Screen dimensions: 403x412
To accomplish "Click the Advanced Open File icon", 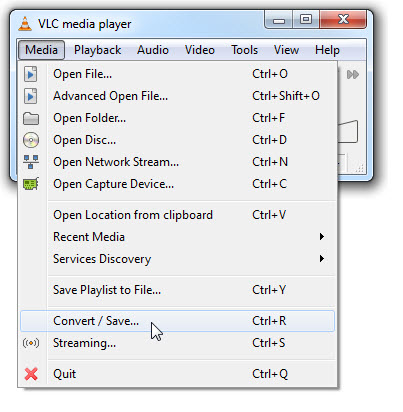I will tap(31, 96).
